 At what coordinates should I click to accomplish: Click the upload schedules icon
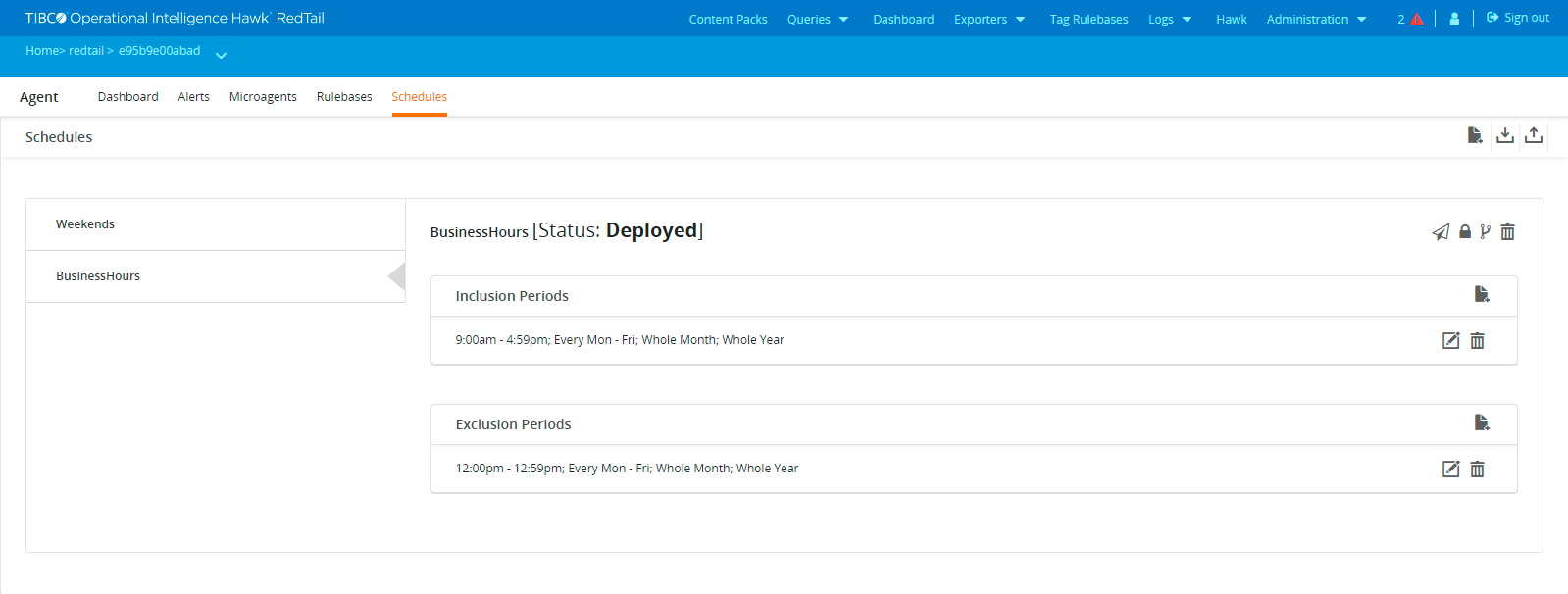point(1534,135)
